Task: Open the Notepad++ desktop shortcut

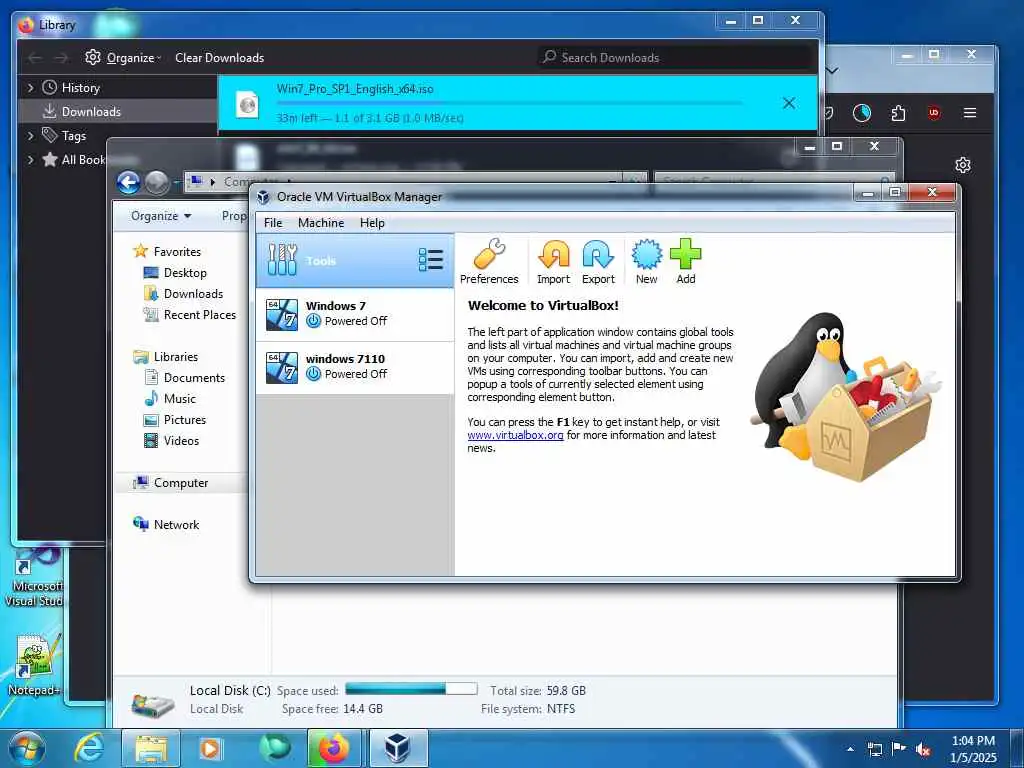Action: 35,665
